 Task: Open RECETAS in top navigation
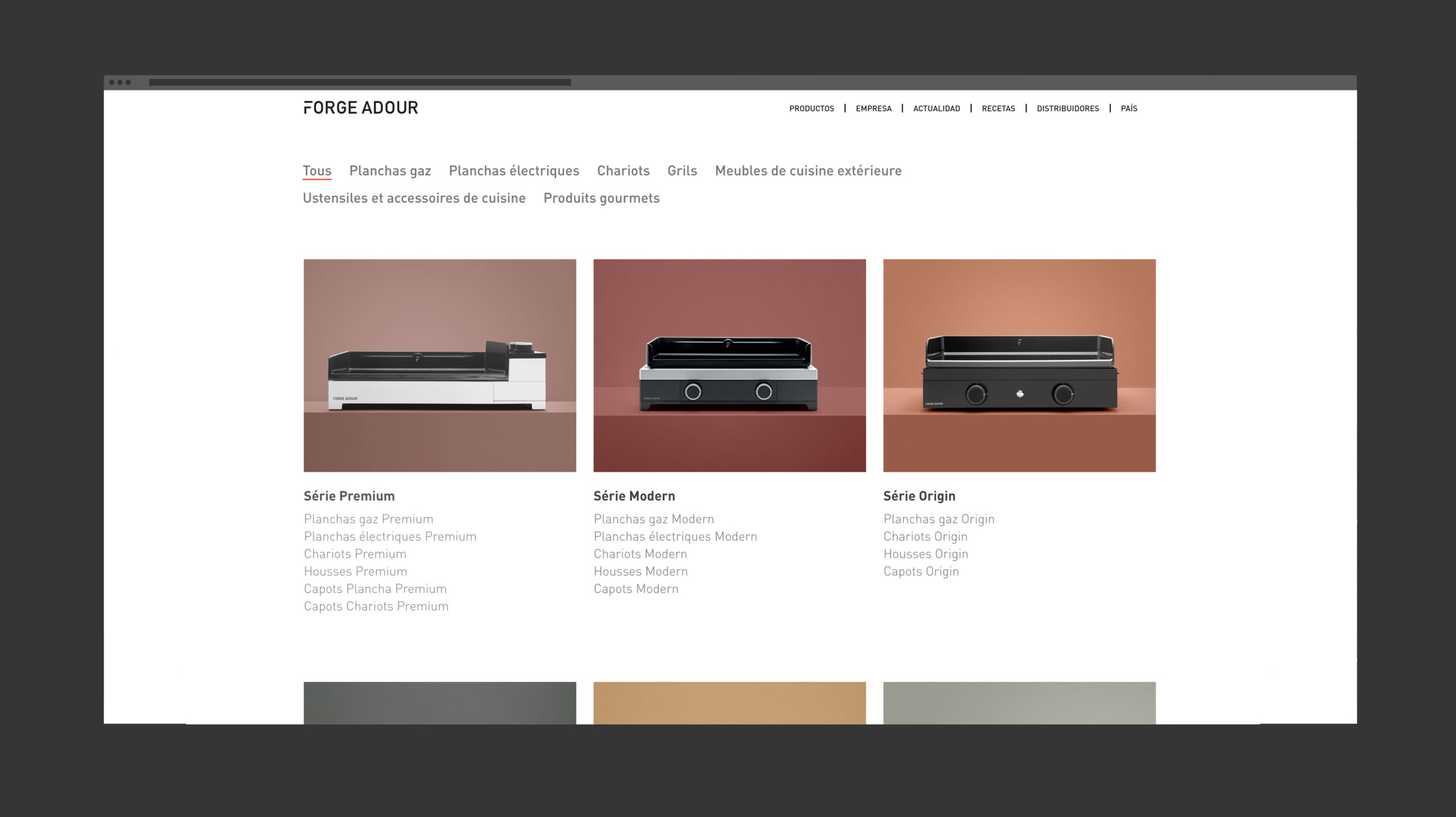point(998,108)
